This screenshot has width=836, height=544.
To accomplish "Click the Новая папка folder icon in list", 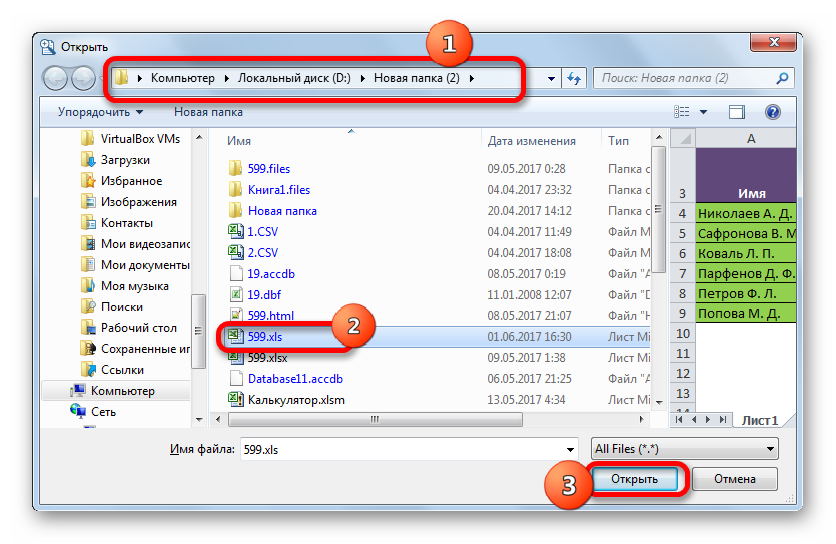I will pos(235,210).
